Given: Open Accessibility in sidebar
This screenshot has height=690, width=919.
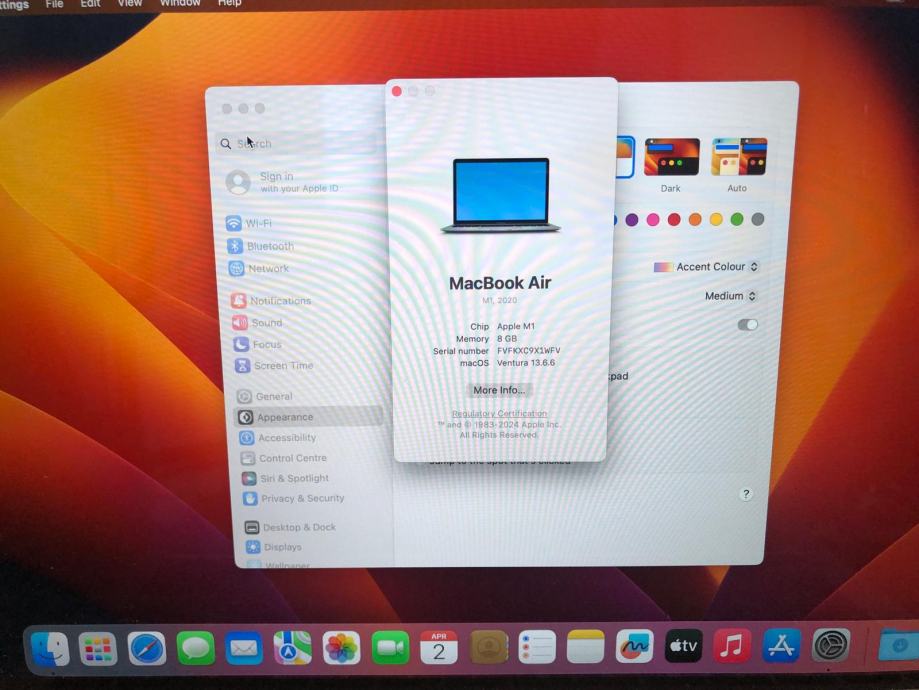Looking at the screenshot, I should [x=277, y=438].
